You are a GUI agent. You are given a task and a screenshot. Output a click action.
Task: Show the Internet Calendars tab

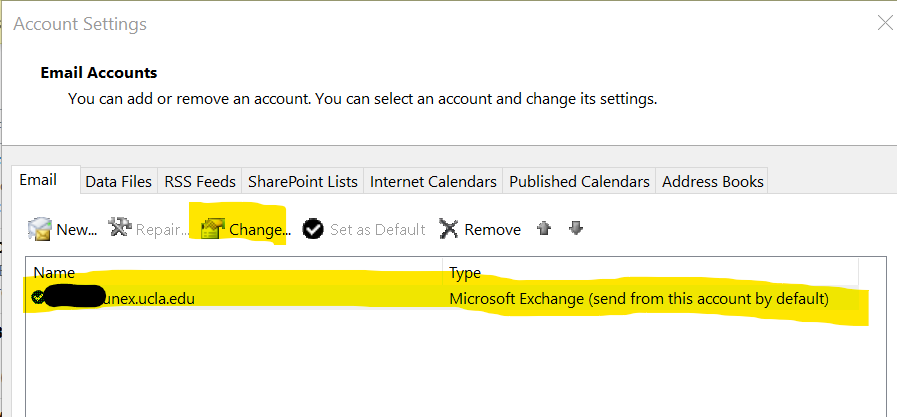coord(433,181)
